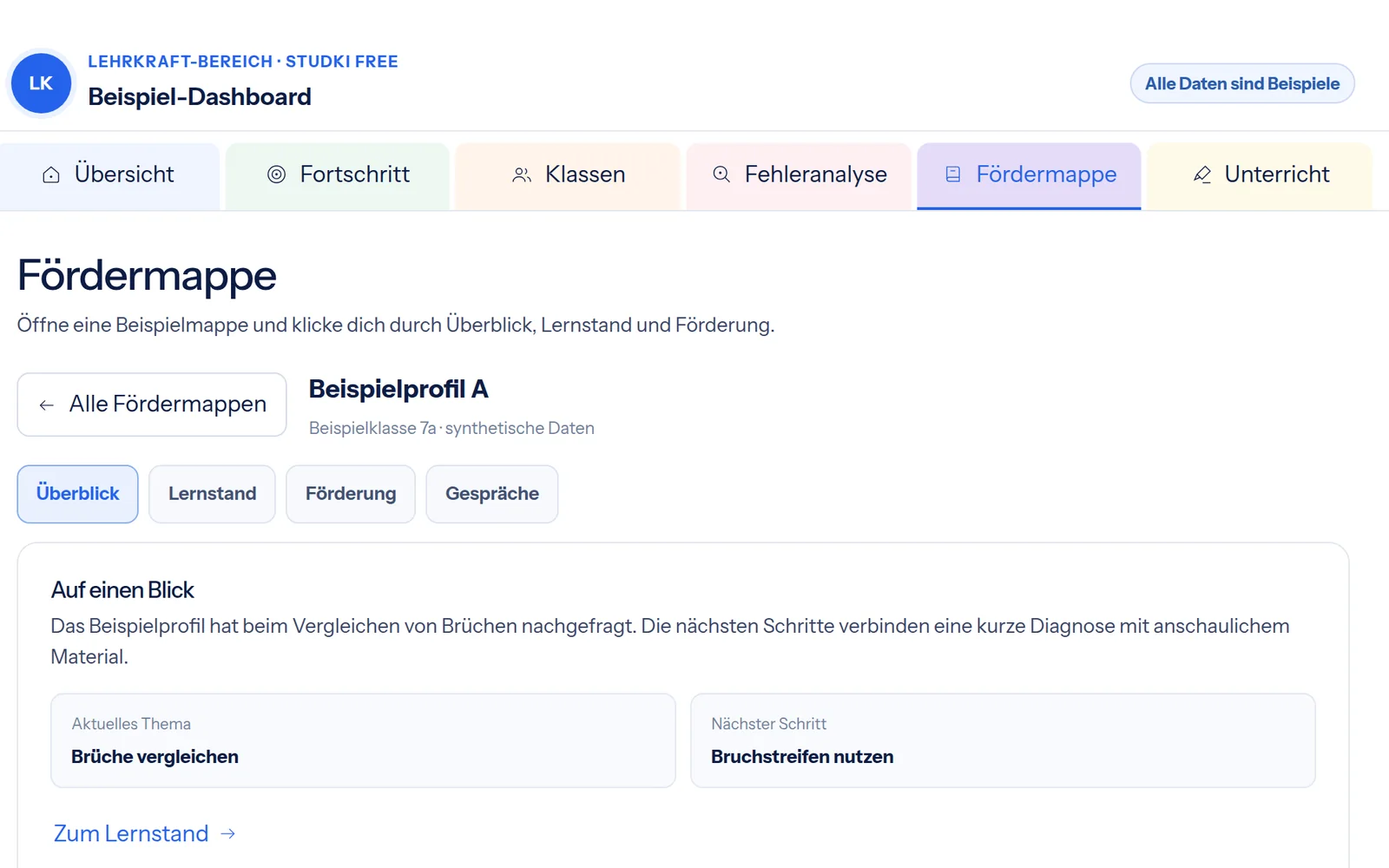View the Gespräche sub-tab
Viewport: 1389px width, 868px height.
(x=492, y=494)
